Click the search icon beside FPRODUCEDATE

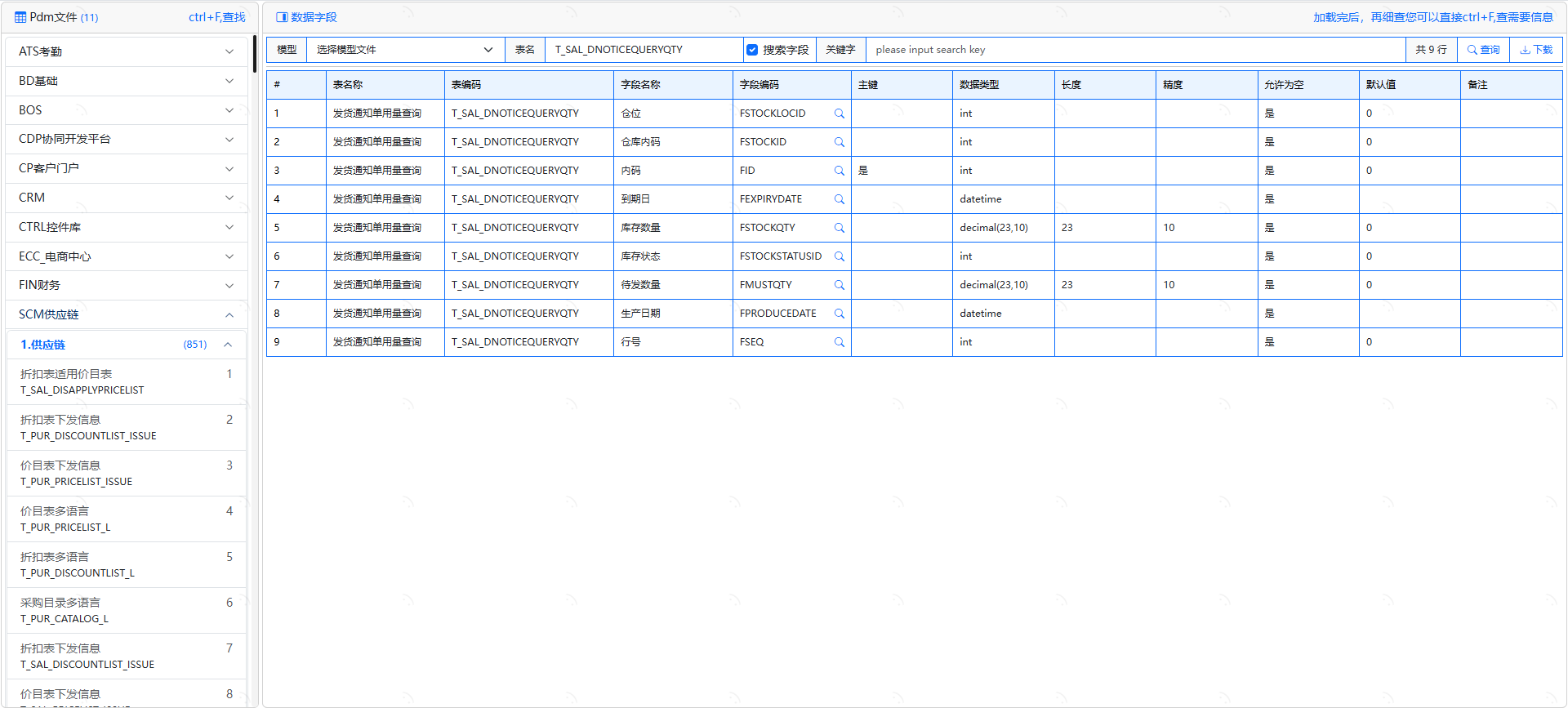coord(839,314)
